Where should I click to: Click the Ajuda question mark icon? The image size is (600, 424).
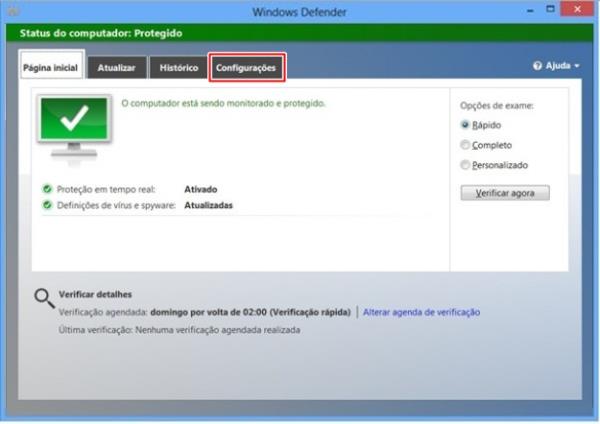[x=537, y=66]
